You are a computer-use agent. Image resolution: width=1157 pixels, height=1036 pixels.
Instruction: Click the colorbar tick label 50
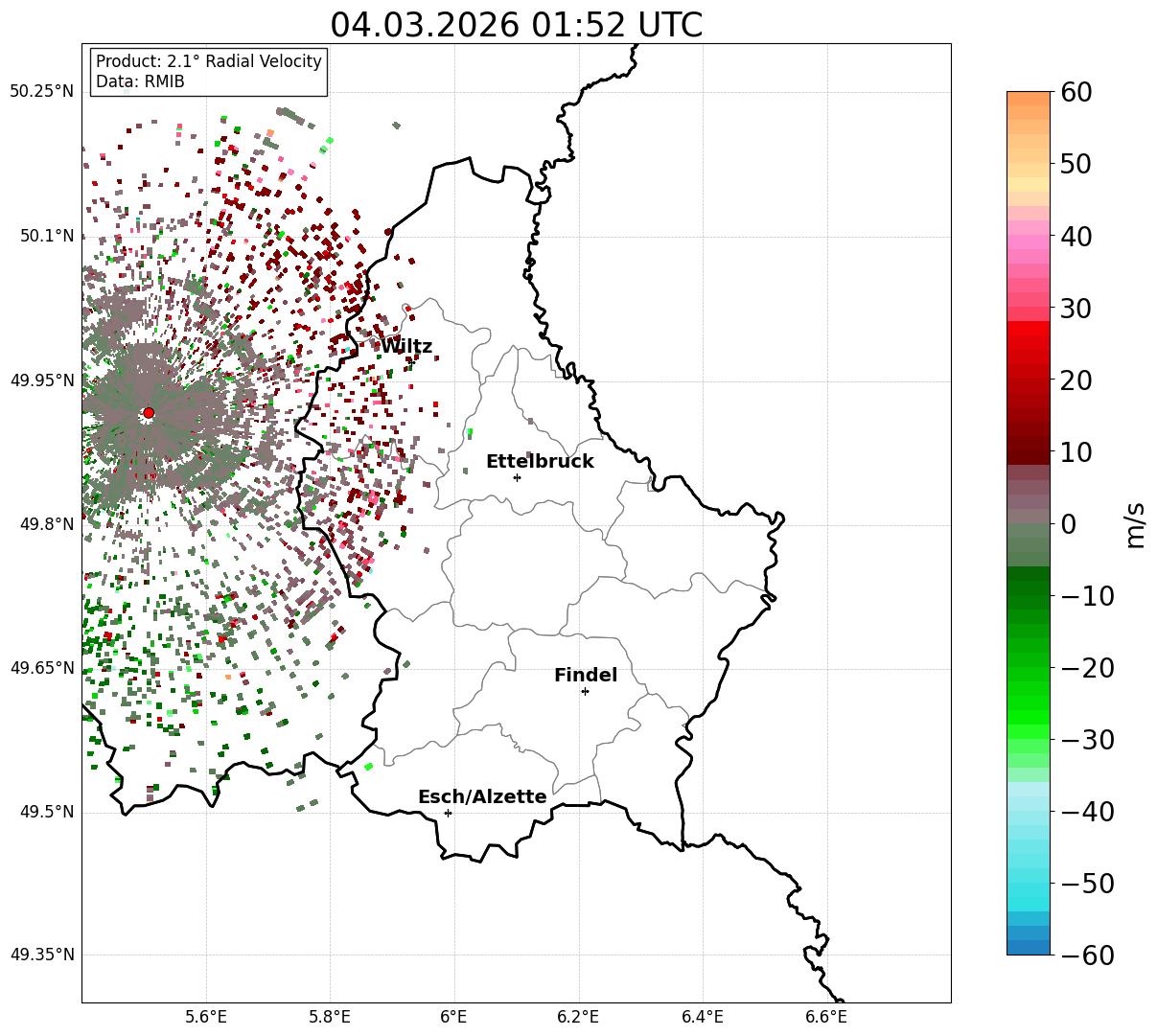[x=1075, y=164]
